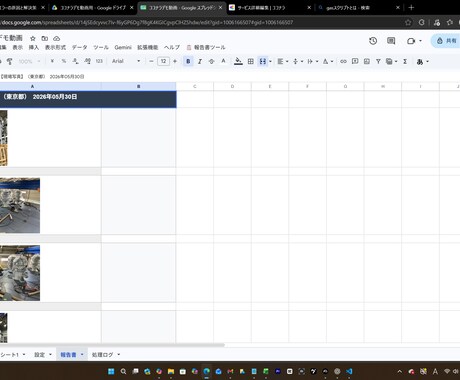
Task: Select column C header
Action: click(x=195, y=86)
